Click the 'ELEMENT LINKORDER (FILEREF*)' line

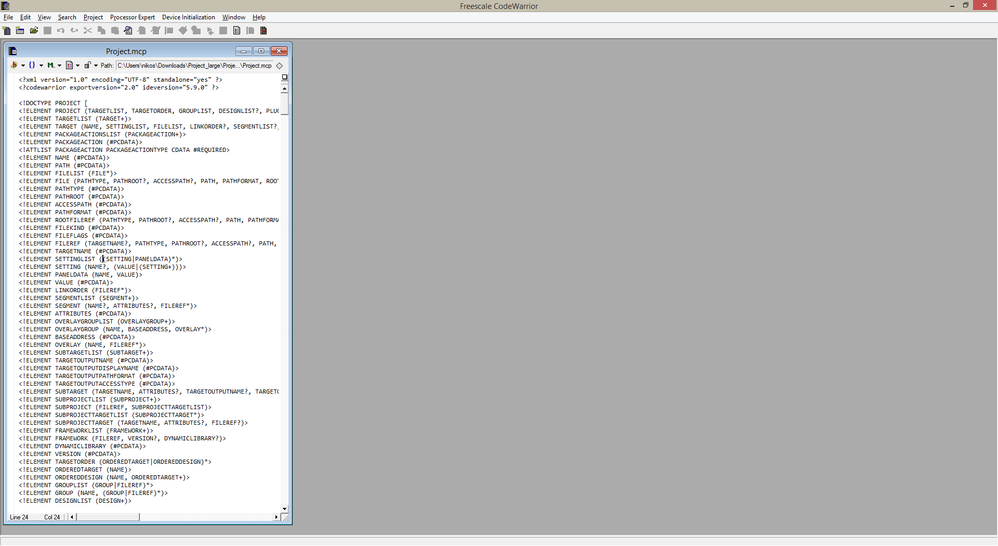coord(75,290)
